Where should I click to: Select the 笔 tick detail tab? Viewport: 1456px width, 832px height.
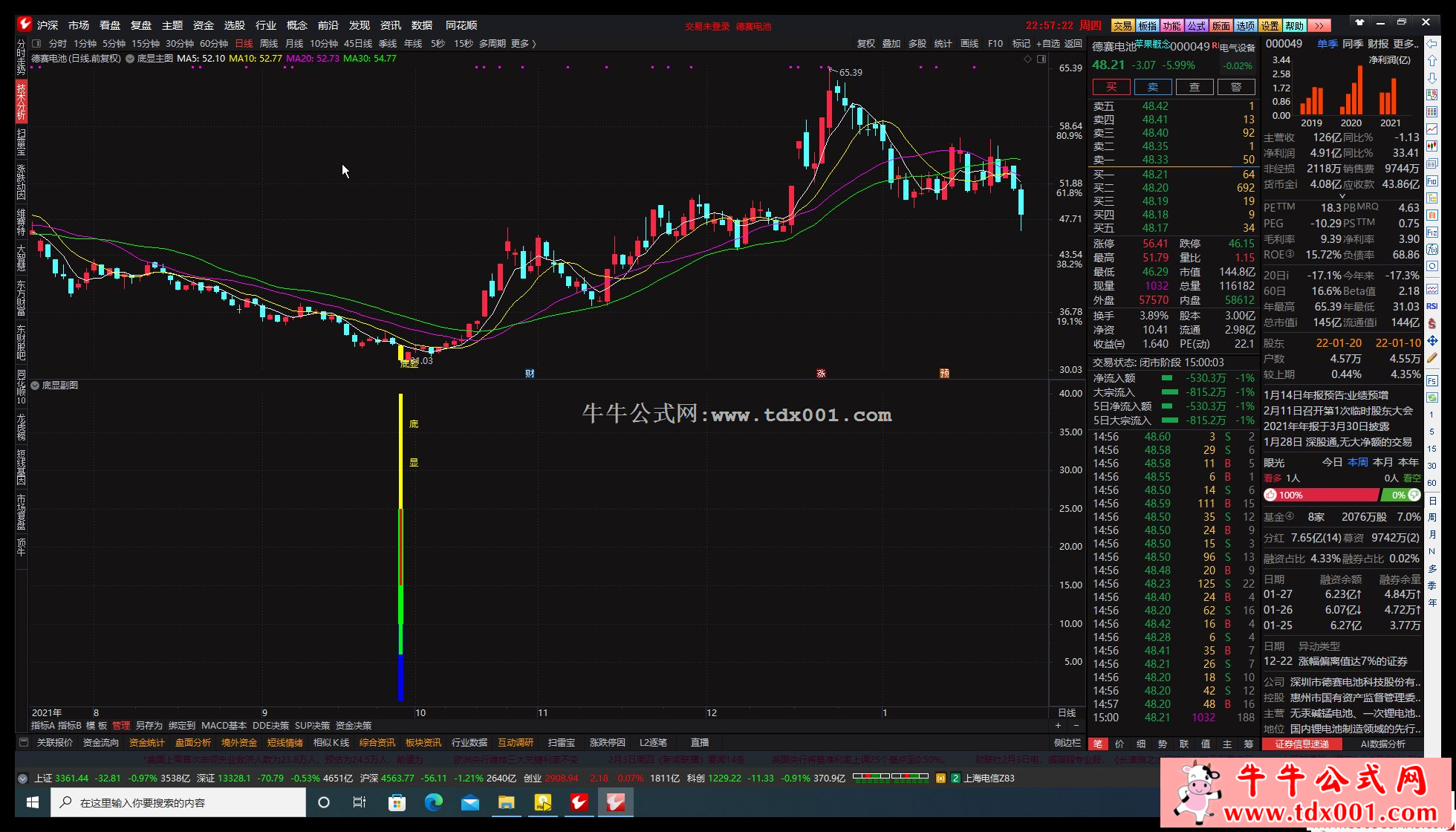[1098, 744]
